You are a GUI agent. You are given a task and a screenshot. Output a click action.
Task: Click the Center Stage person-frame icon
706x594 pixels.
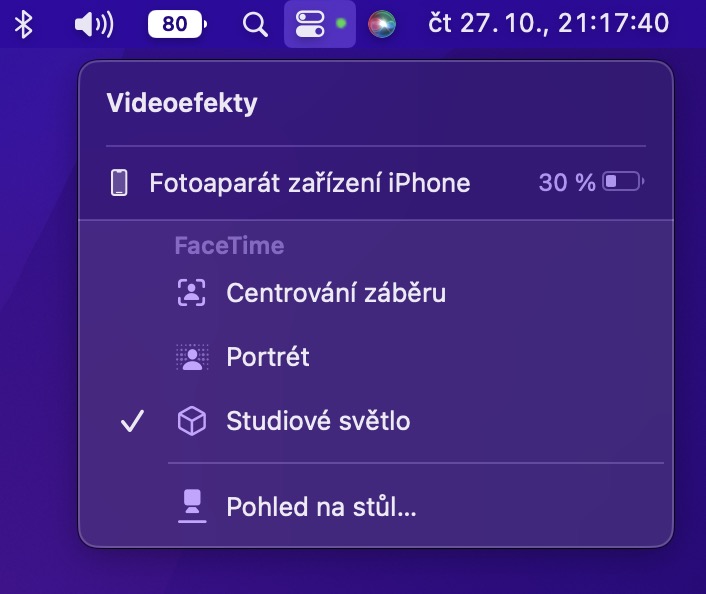[191, 293]
